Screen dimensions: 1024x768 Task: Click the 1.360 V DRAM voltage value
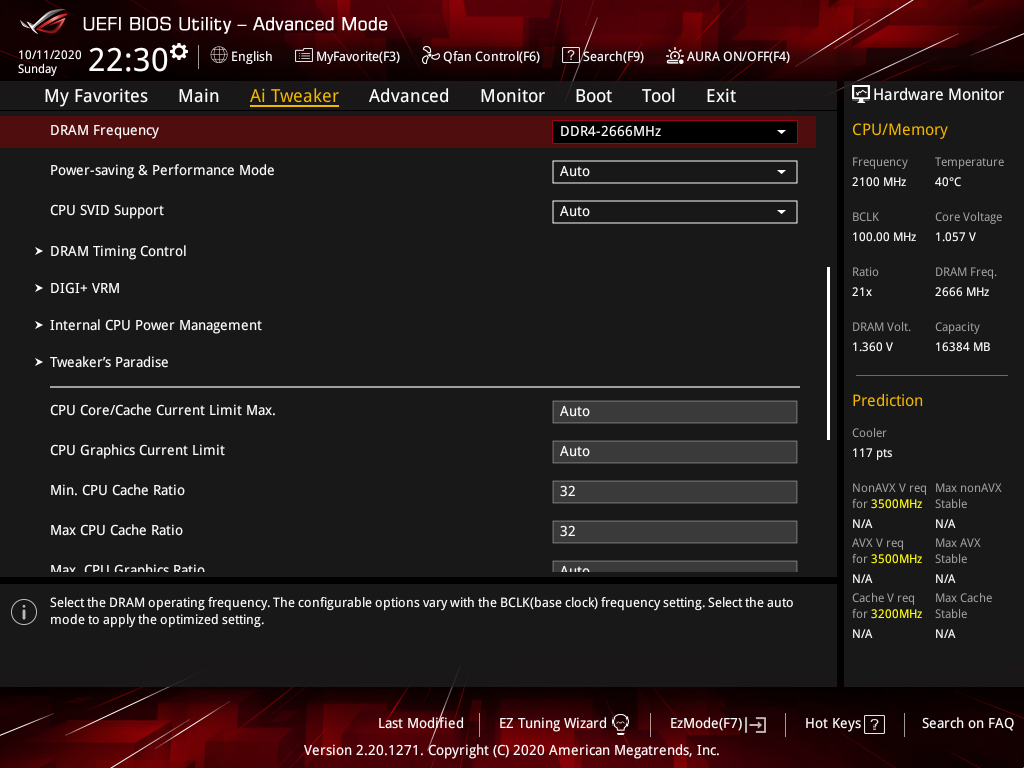click(x=872, y=347)
